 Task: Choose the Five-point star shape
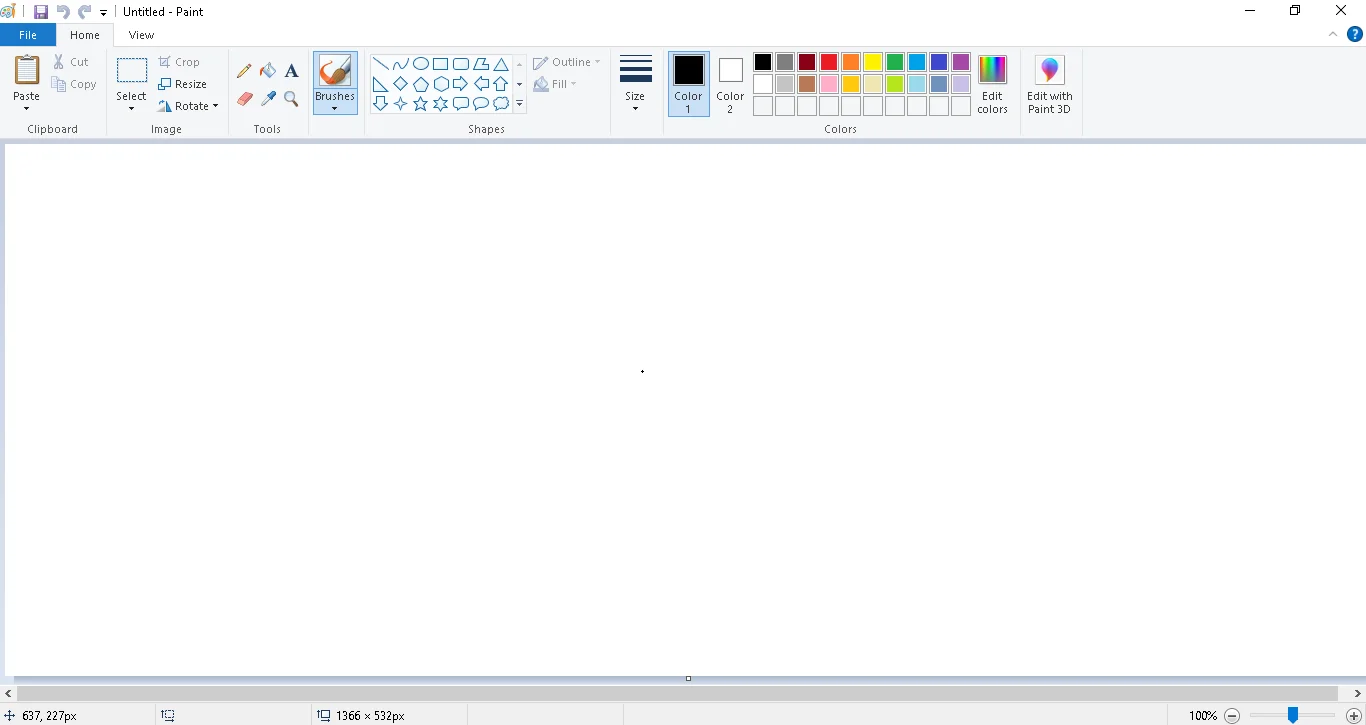tap(421, 103)
